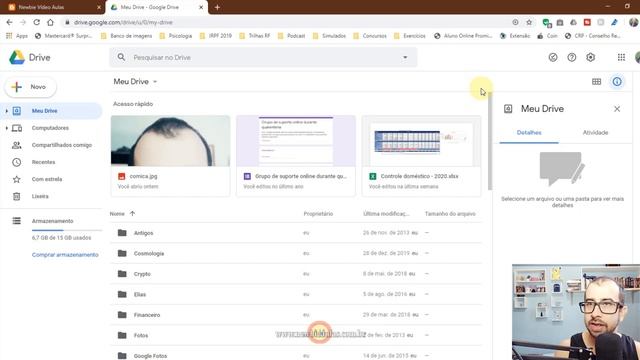Click Comprar armazenamento link

click(x=65, y=255)
